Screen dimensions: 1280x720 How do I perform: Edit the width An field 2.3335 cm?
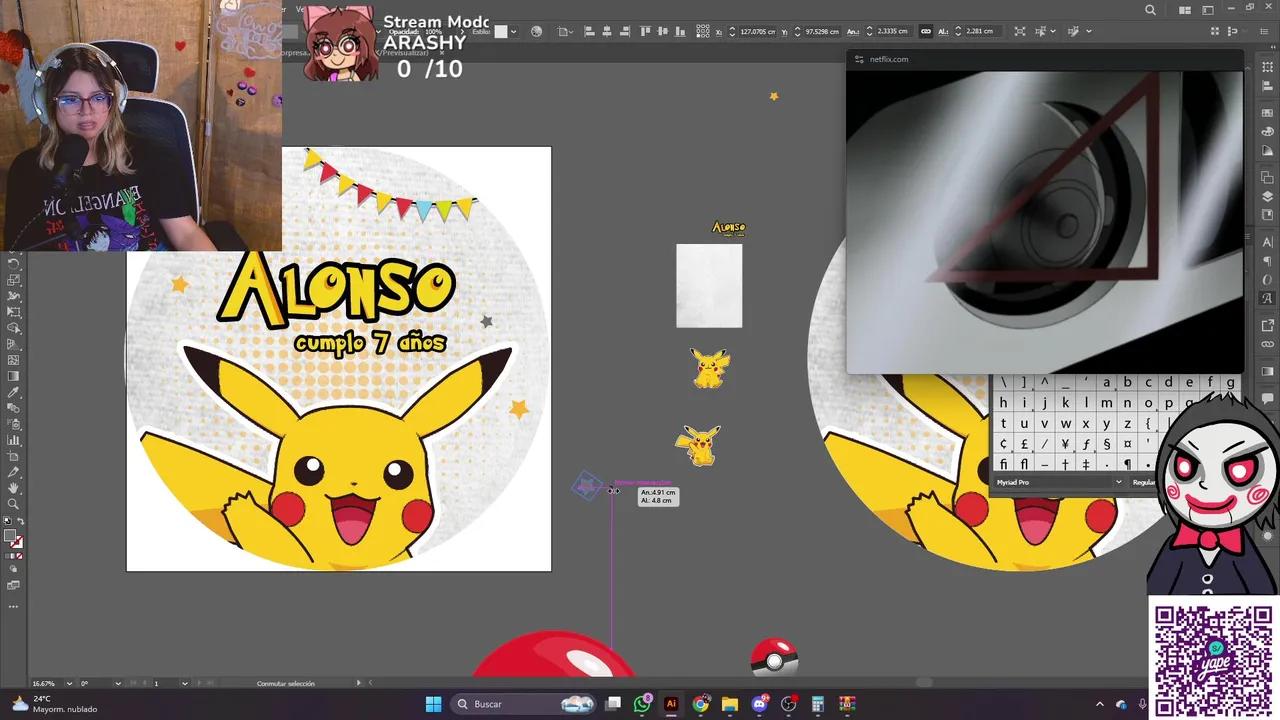click(x=892, y=31)
